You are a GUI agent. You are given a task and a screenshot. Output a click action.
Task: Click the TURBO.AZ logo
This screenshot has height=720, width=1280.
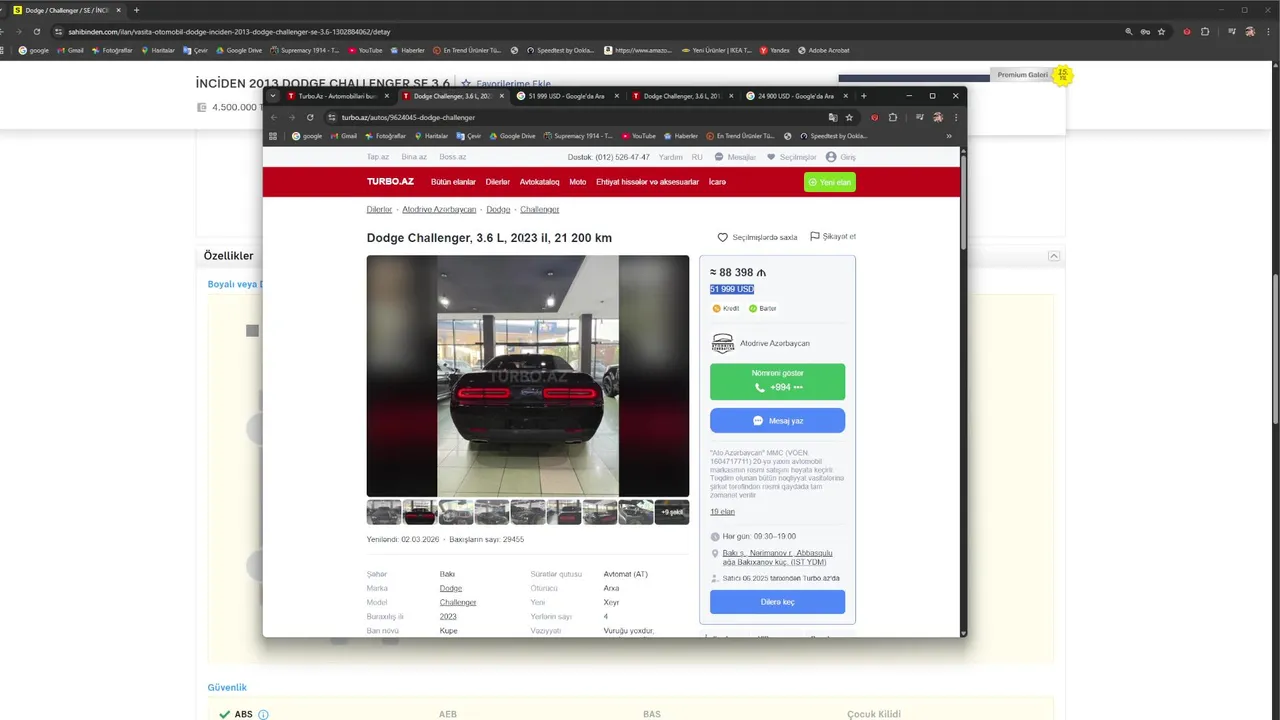(x=390, y=182)
